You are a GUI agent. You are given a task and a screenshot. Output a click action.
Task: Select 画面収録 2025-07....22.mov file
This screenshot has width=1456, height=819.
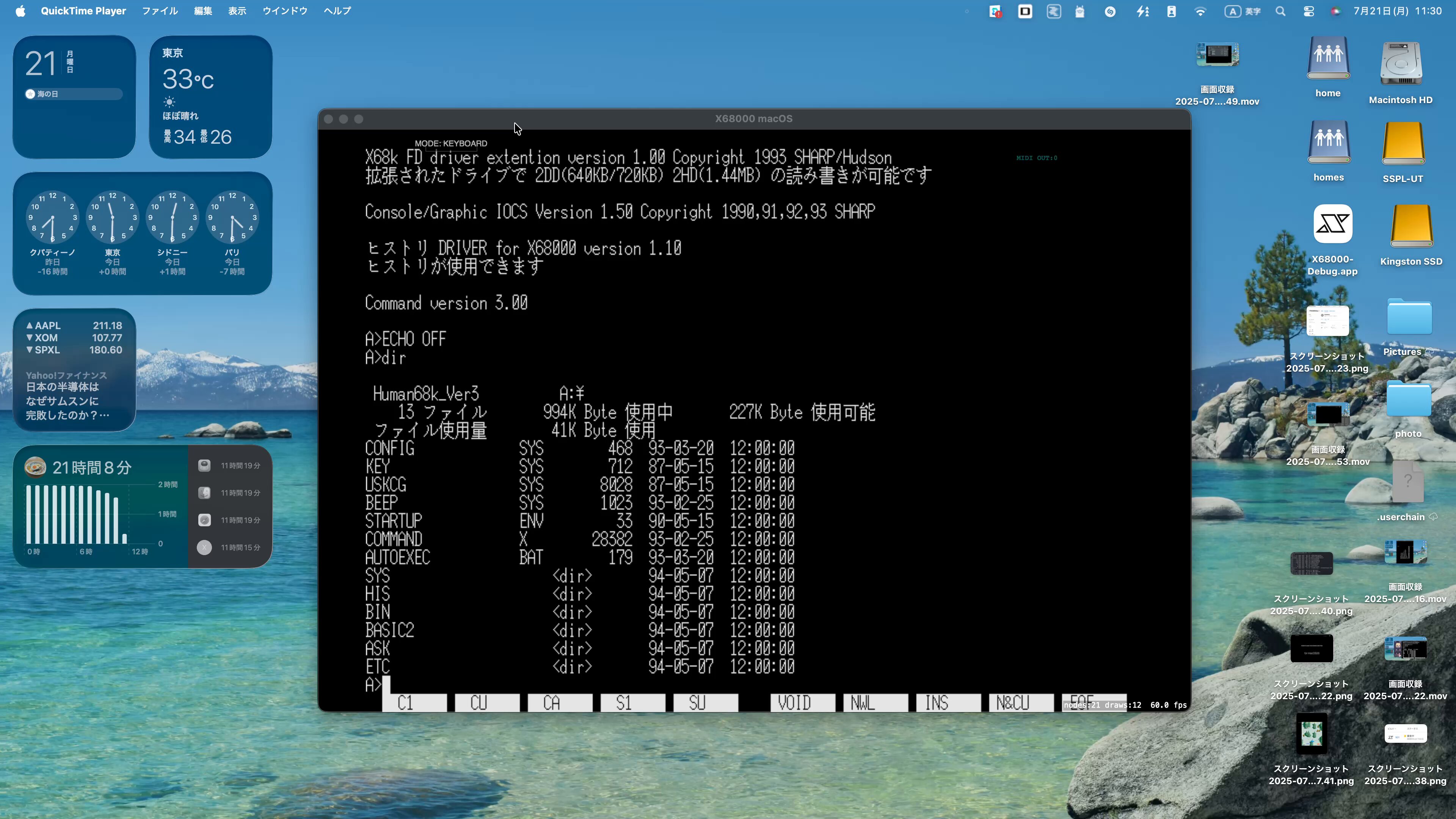1405,649
